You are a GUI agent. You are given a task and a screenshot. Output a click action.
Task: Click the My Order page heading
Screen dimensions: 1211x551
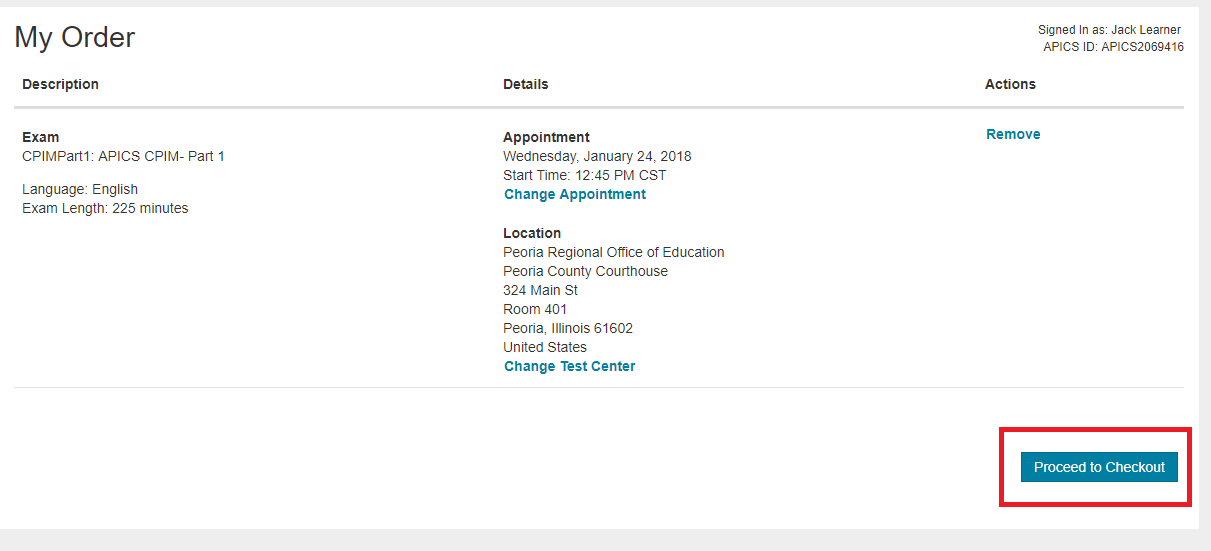tap(75, 37)
